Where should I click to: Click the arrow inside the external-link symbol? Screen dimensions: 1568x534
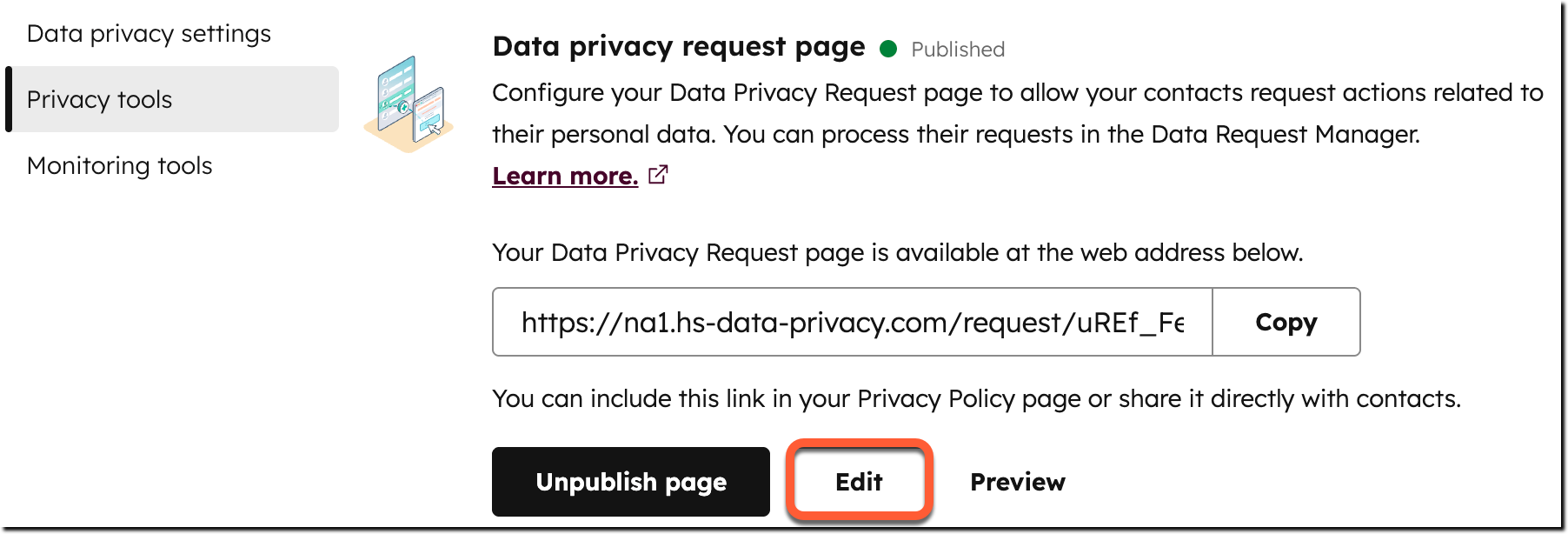(x=659, y=173)
